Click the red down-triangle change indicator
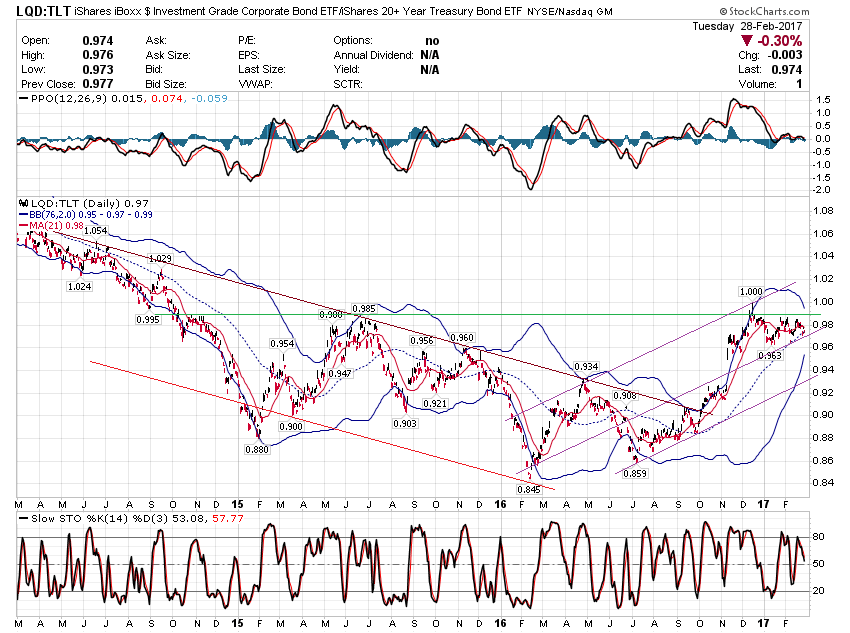Viewport: 850px width, 633px height. click(747, 41)
